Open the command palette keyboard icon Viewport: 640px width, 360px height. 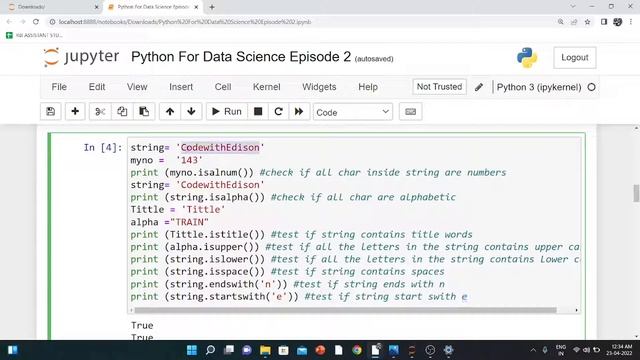click(x=411, y=111)
